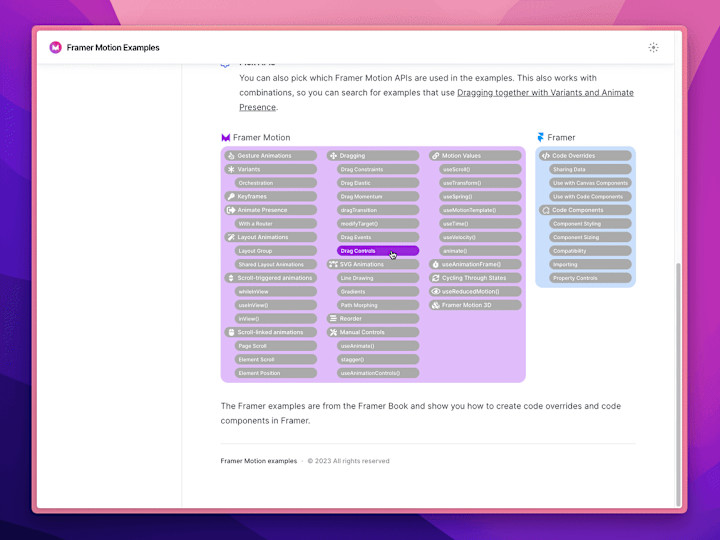Toggle the useInView() filter pill

tap(276, 305)
